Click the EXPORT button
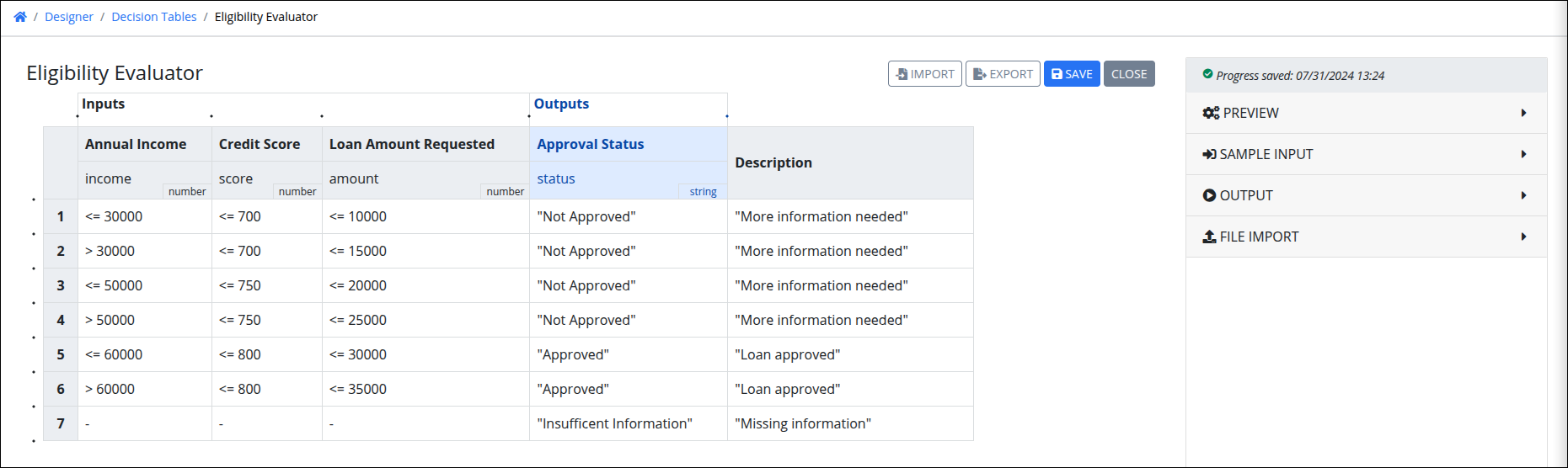This screenshot has width=1568, height=468. (x=1003, y=74)
